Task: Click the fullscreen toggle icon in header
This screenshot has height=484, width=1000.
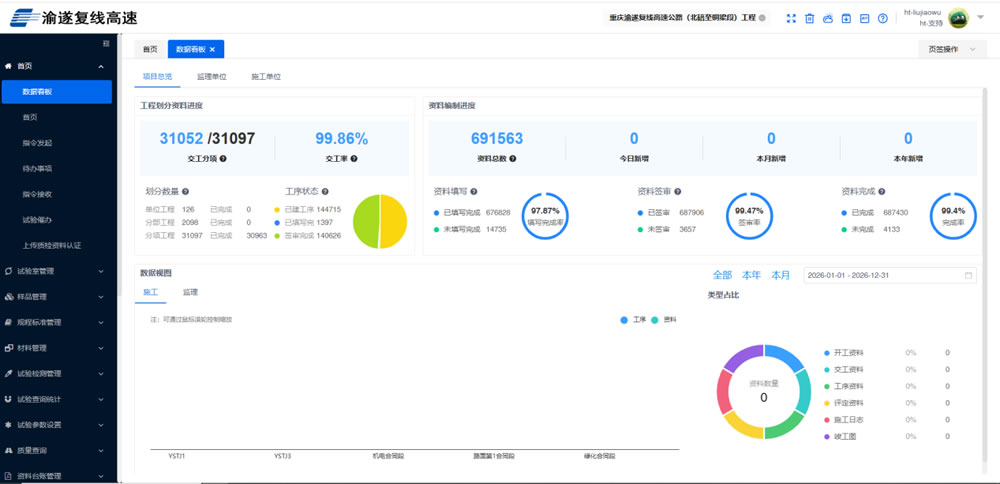Action: click(791, 18)
